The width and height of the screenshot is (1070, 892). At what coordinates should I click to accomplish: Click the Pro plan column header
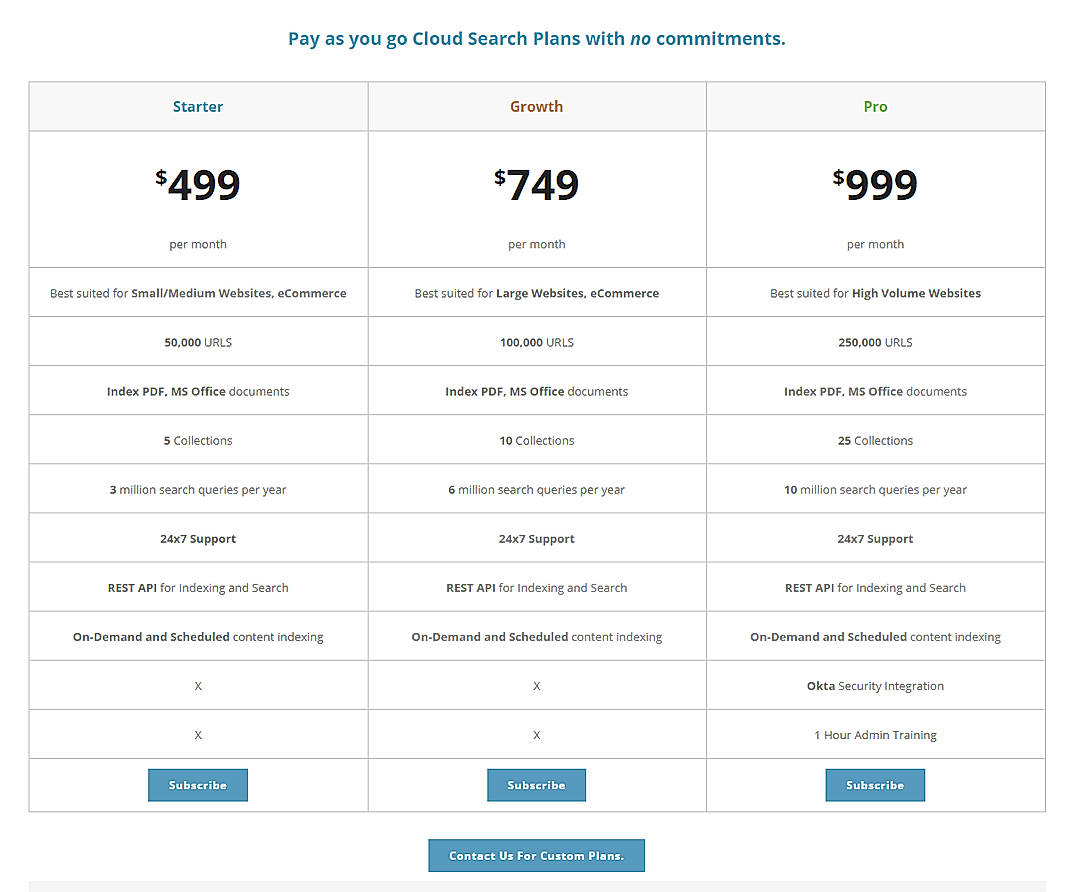point(875,106)
